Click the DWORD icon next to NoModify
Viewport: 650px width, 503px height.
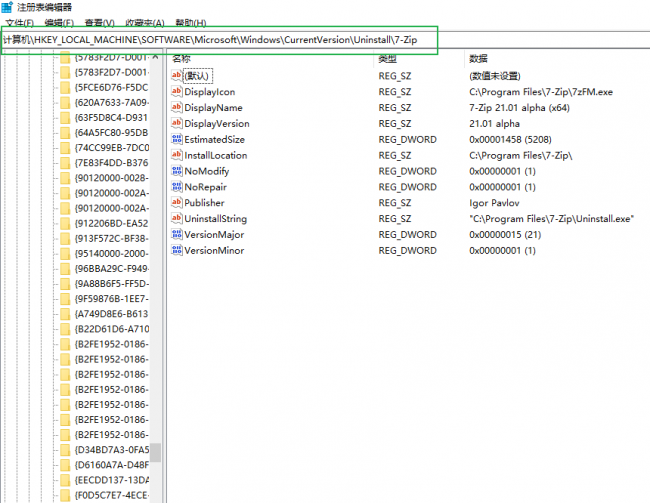[177, 170]
